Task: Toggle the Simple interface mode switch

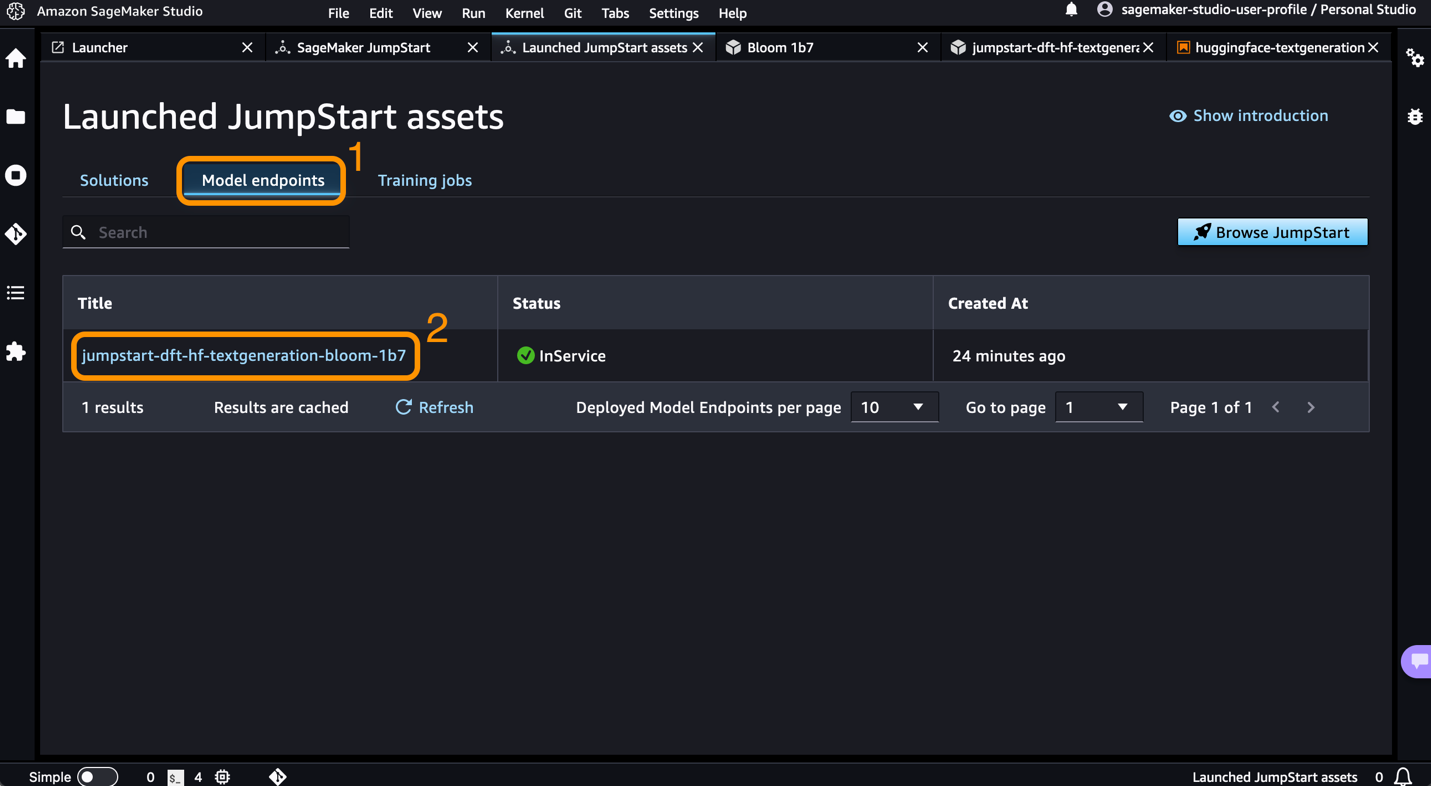Action: click(x=97, y=777)
